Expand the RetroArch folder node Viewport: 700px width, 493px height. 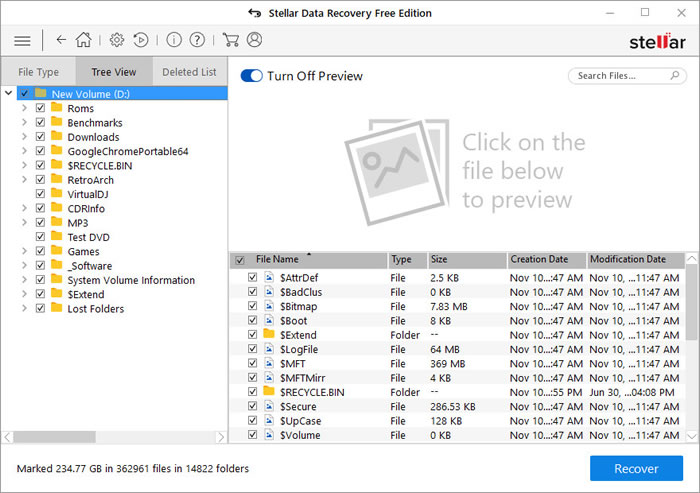(25, 180)
